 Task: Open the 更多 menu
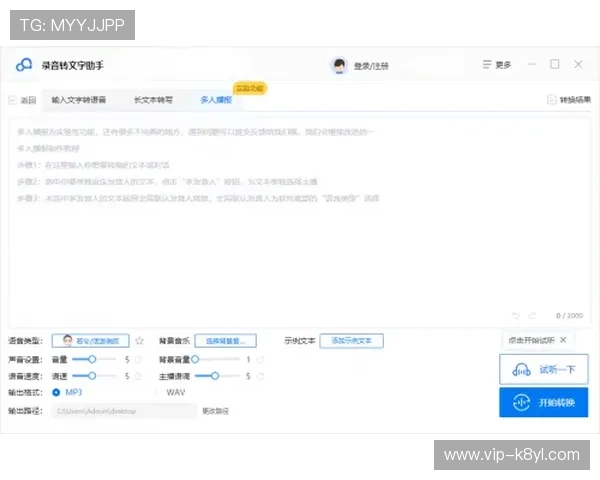(x=497, y=65)
